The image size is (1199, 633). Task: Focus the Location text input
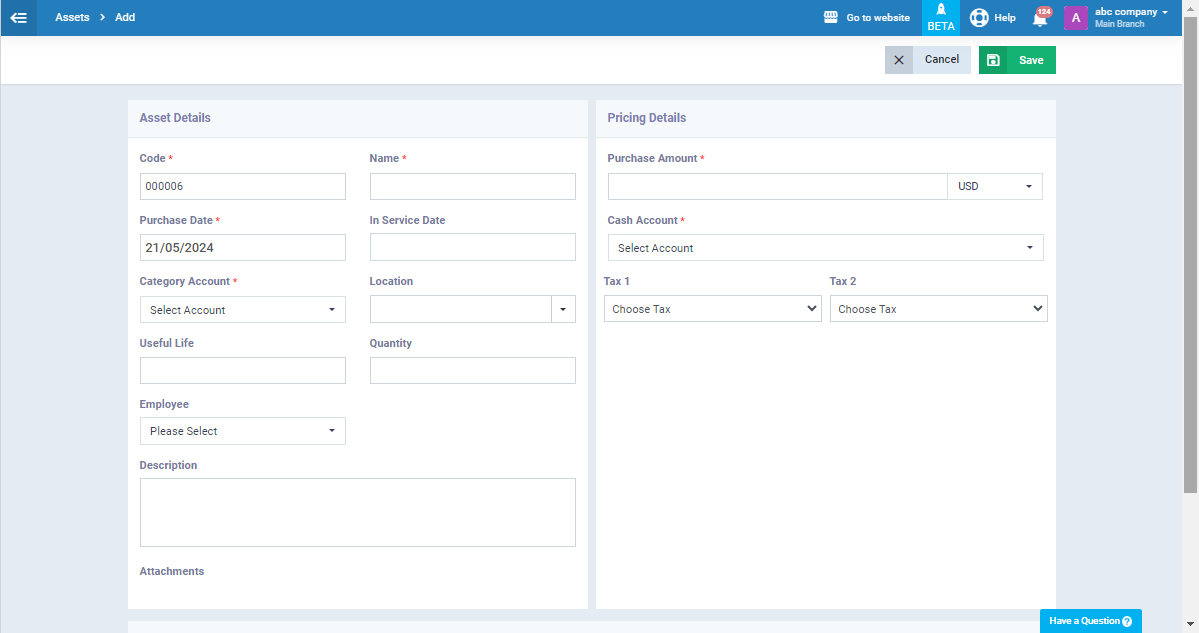coord(460,310)
